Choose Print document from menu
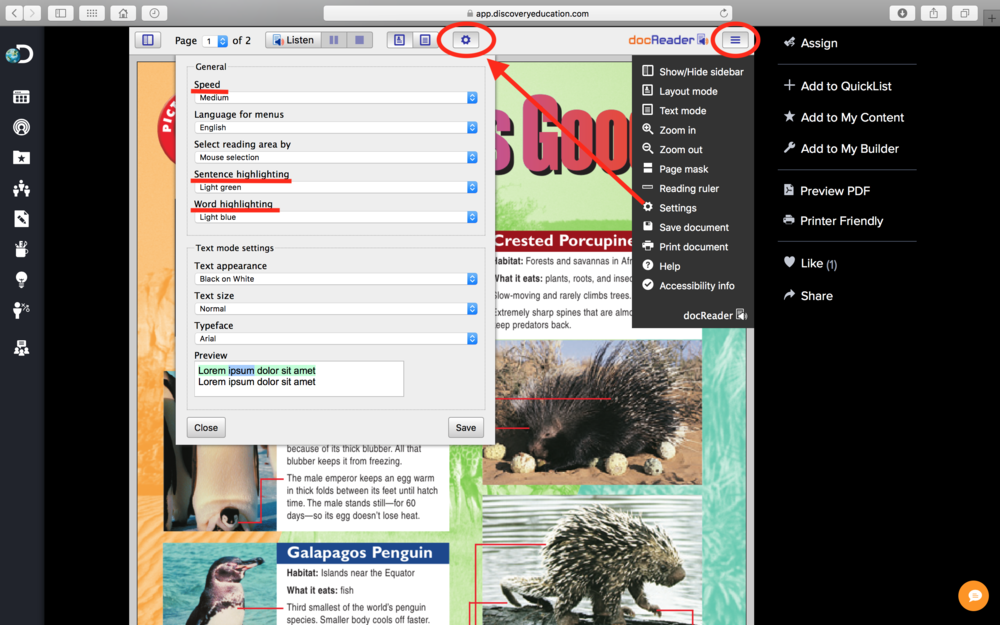This screenshot has height=625, width=1000. coord(685,247)
